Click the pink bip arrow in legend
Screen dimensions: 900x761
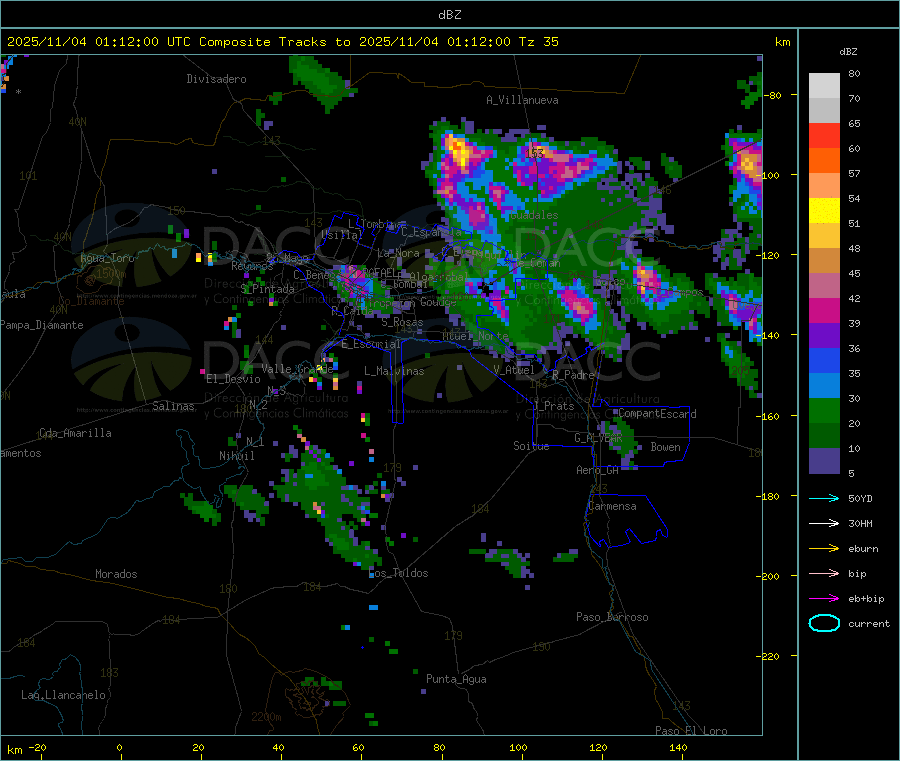[824, 573]
